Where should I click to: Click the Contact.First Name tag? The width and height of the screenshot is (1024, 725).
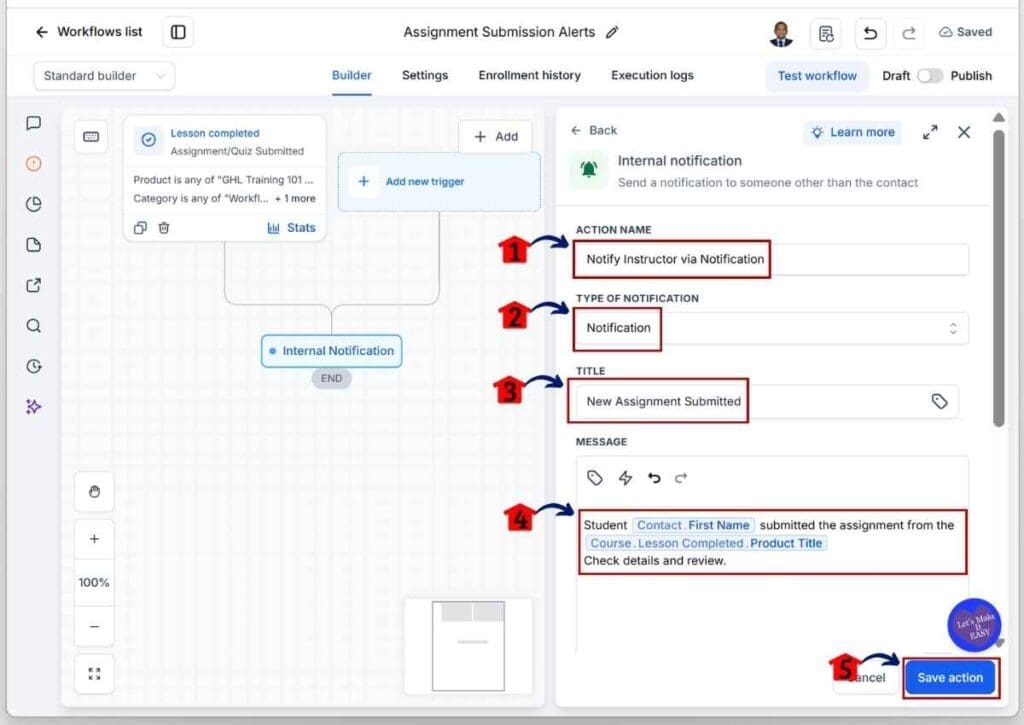tap(694, 525)
